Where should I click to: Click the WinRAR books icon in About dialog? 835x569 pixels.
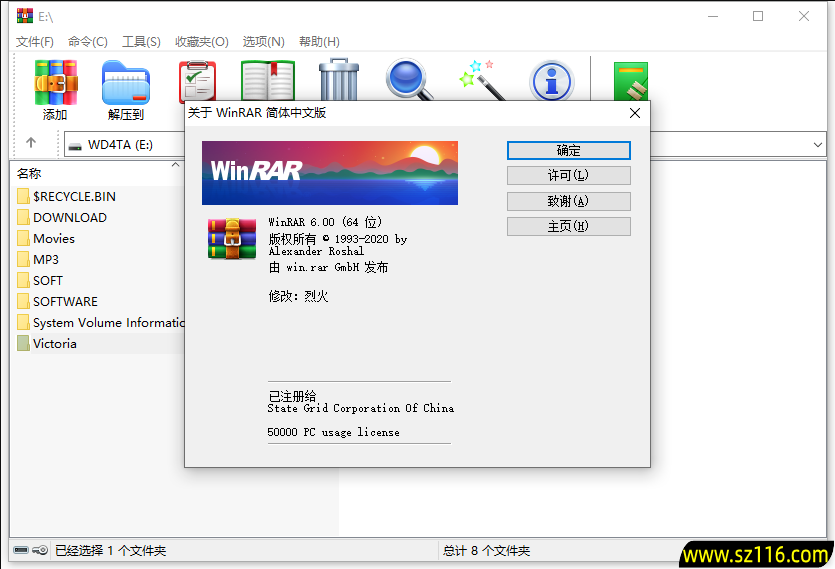point(232,239)
